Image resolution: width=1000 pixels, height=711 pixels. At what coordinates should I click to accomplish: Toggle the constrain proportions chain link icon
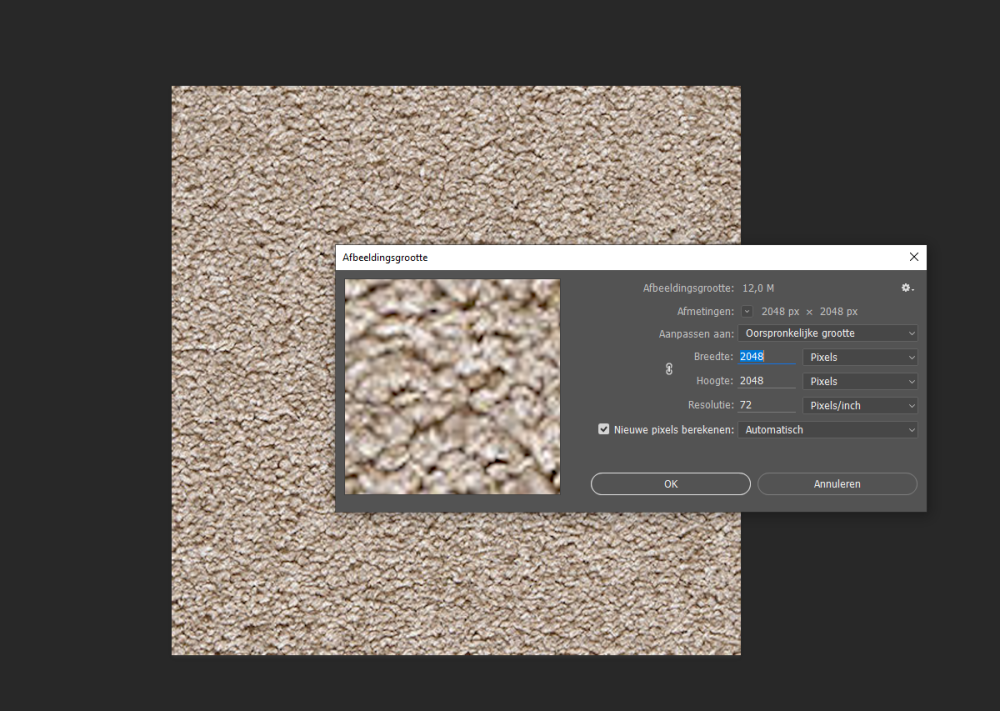pos(669,369)
